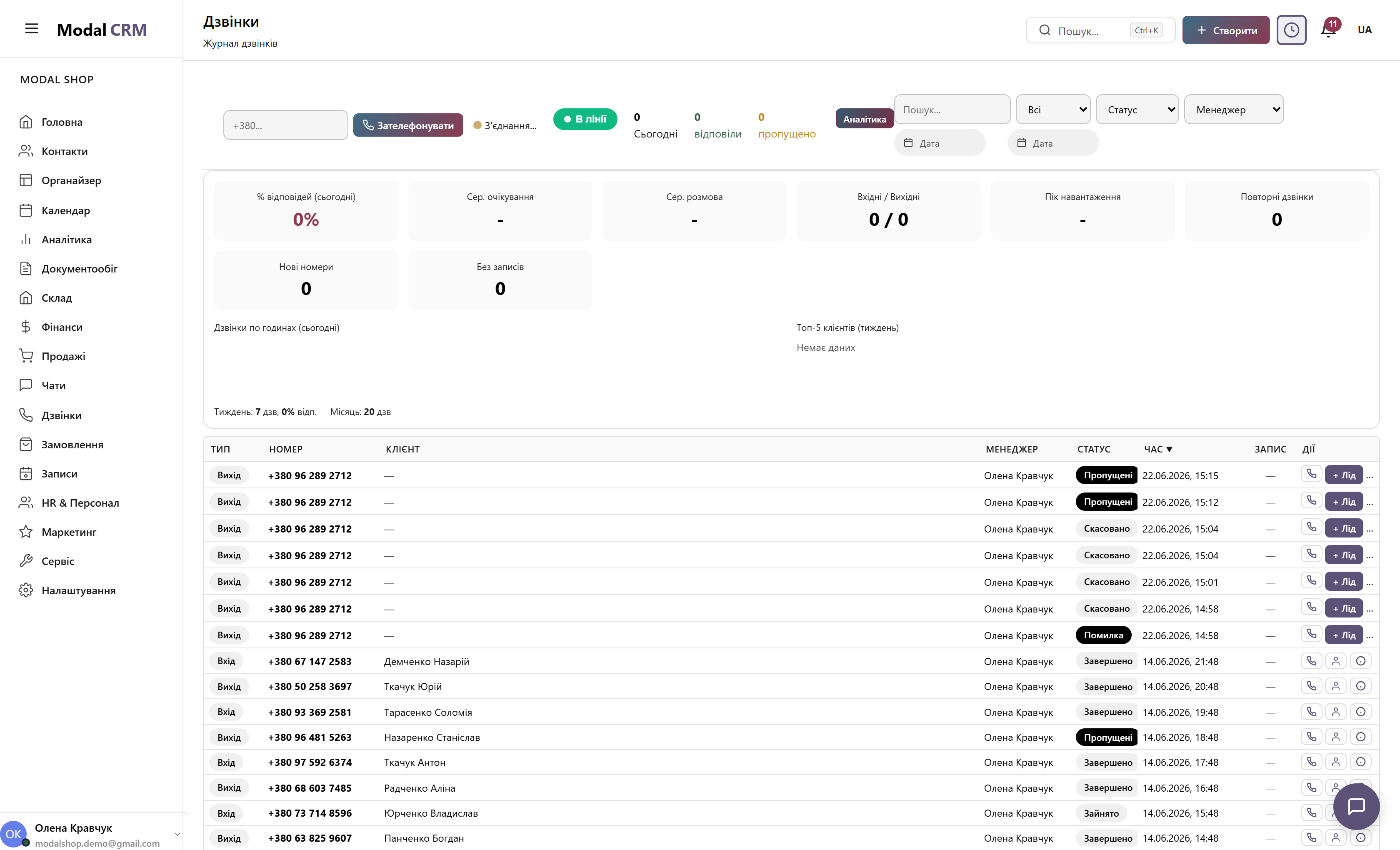Expand the Всі call type dropdown

[1053, 109]
